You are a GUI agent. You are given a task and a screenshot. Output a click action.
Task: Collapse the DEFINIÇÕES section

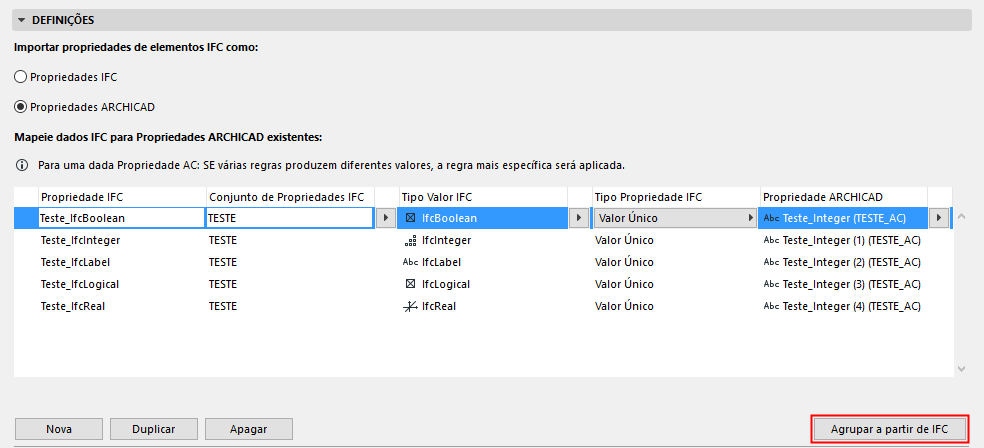click(x=22, y=20)
